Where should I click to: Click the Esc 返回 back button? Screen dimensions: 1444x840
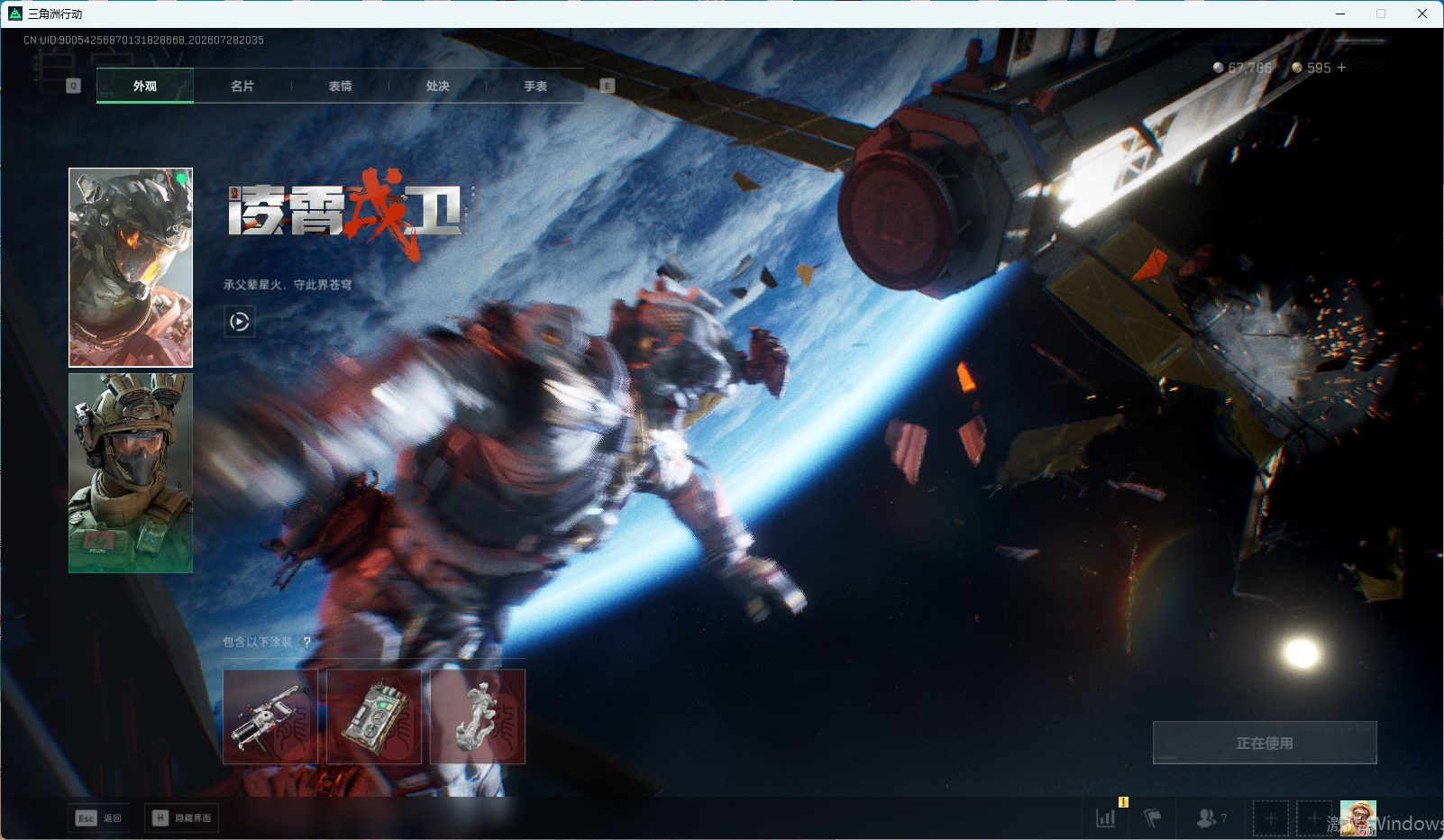pyautogui.click(x=99, y=818)
